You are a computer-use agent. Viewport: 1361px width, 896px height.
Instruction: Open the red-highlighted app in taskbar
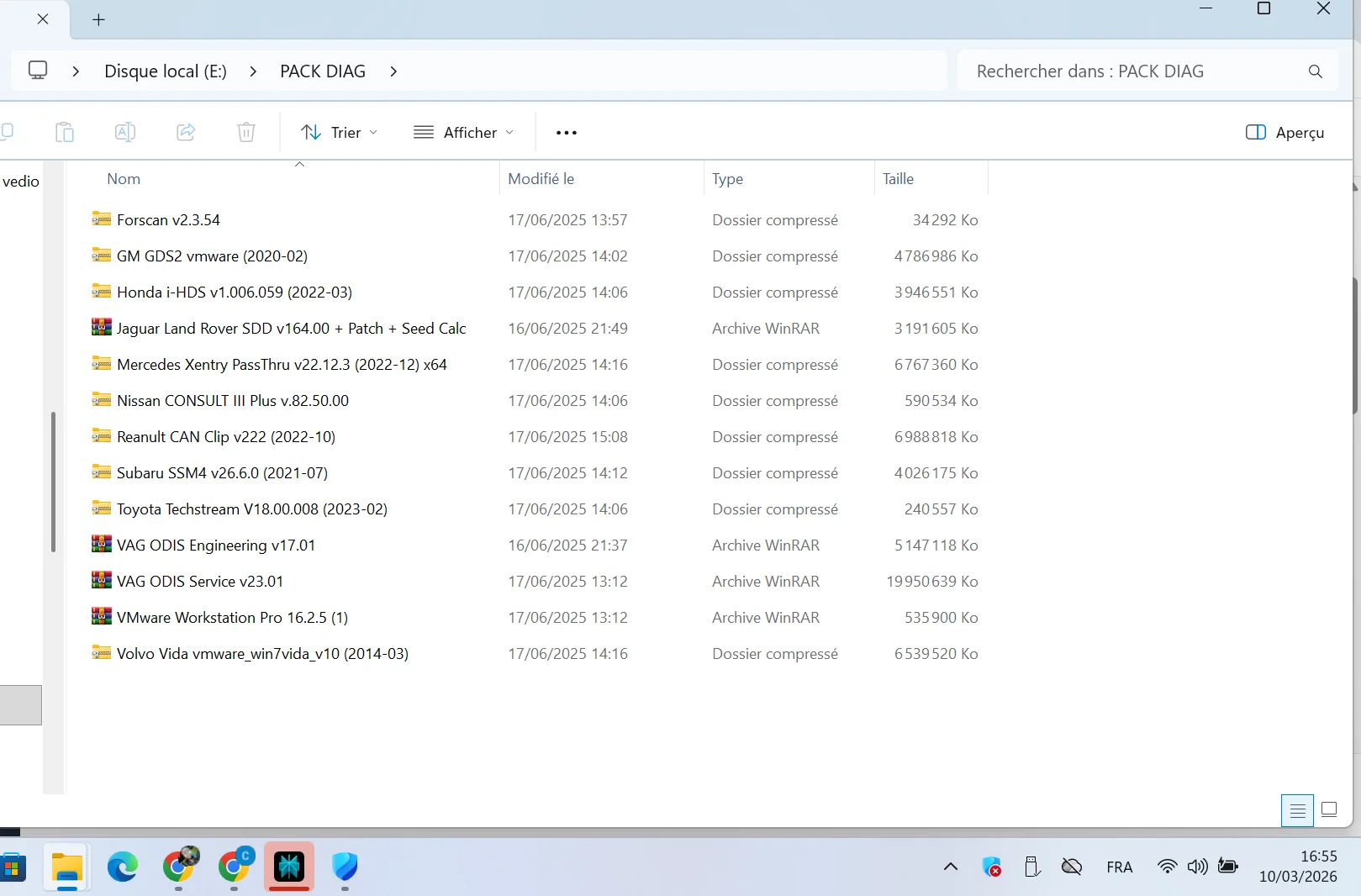point(289,867)
